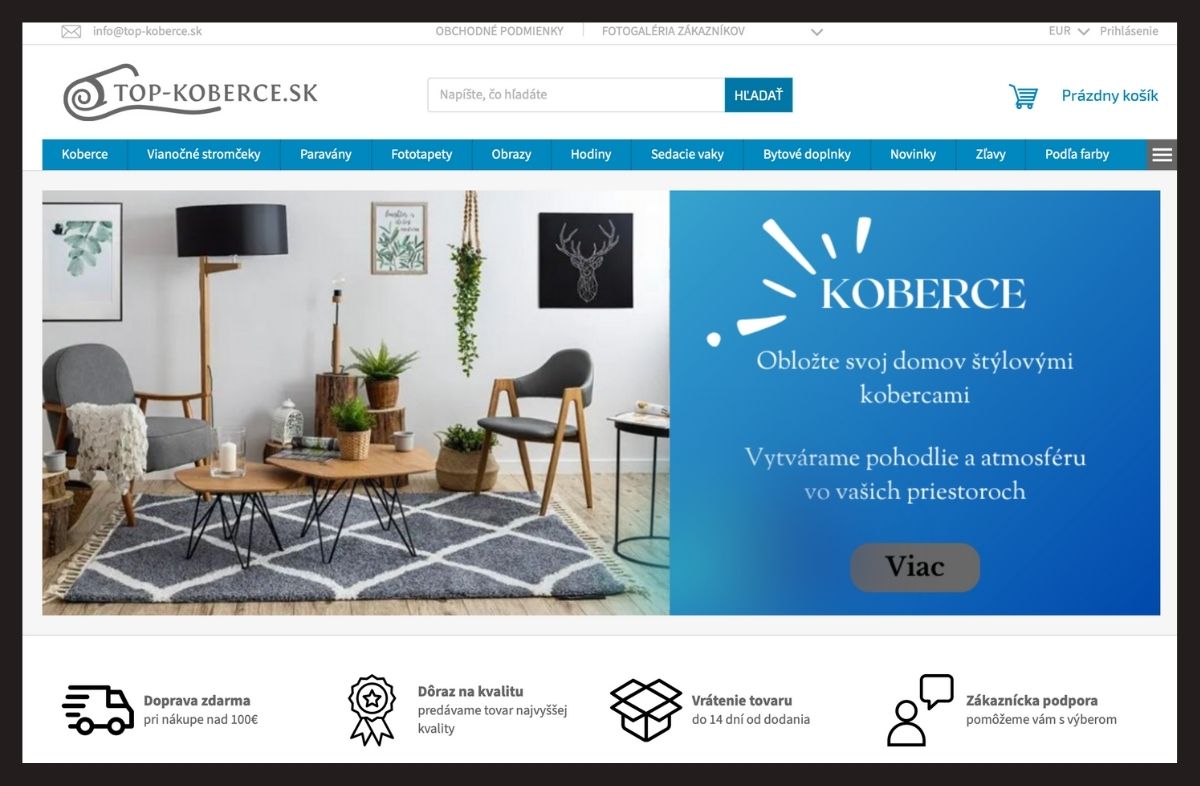Click the living room rug banner image
Screen dimensions: 1200x786
tap(356, 402)
